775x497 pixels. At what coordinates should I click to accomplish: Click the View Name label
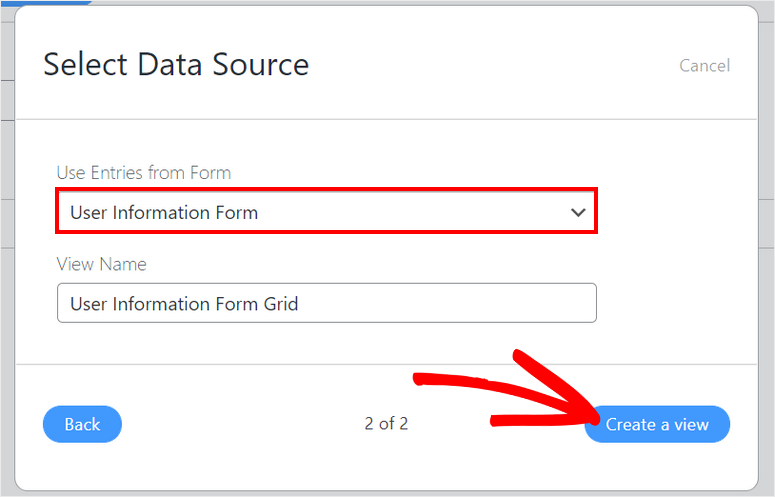pyautogui.click(x=101, y=264)
